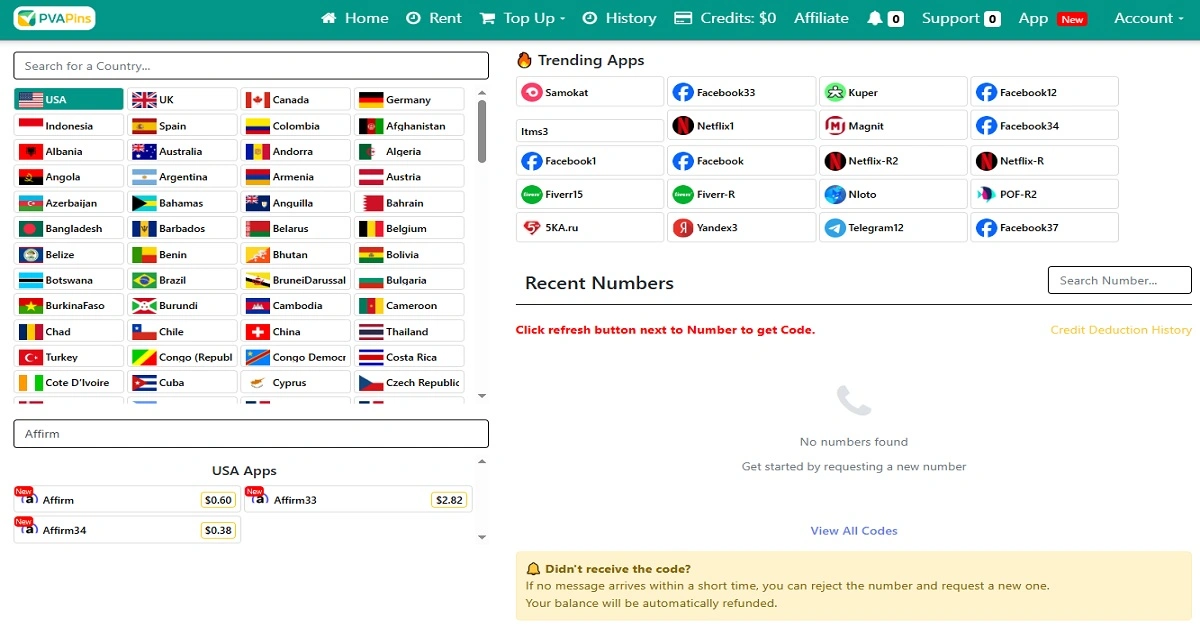Open Support messages
The width and height of the screenshot is (1200, 630).
pos(961,18)
